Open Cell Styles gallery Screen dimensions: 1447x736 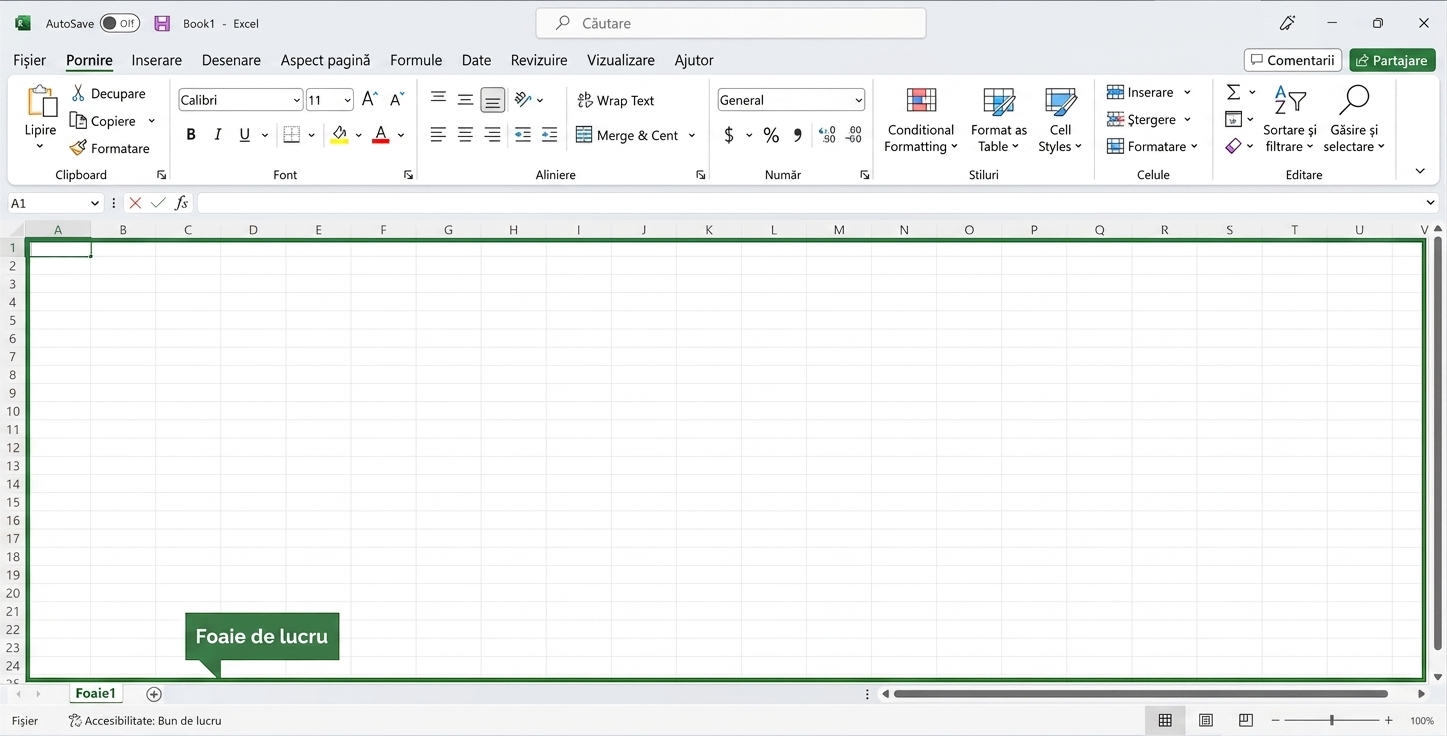click(x=1060, y=120)
